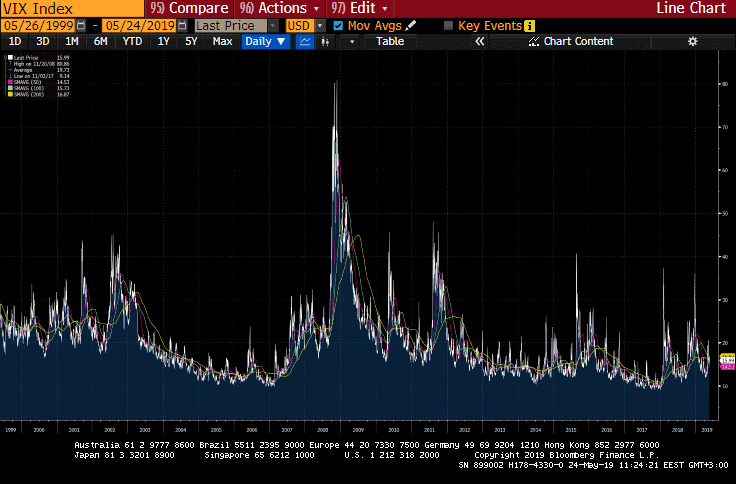
Task: Select the 1D time range
Action: pos(15,41)
